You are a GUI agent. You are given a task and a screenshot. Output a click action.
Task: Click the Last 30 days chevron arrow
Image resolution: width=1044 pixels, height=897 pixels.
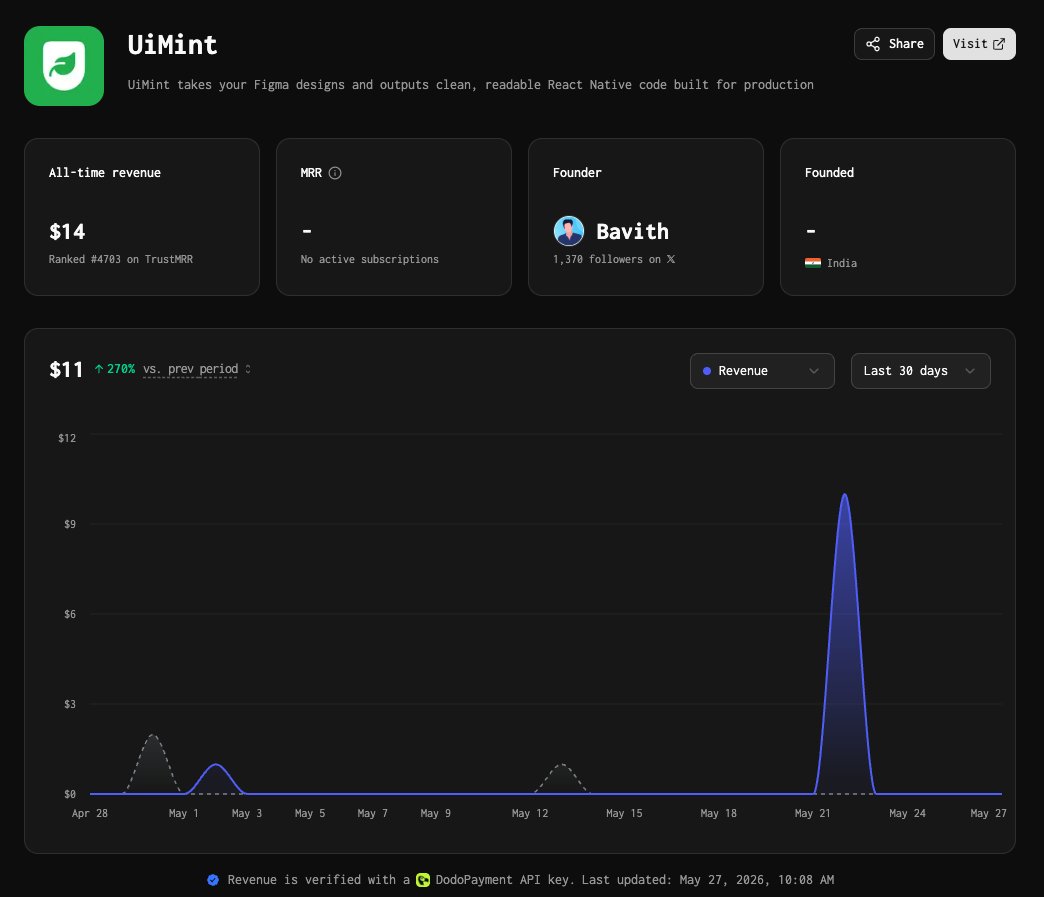(969, 371)
